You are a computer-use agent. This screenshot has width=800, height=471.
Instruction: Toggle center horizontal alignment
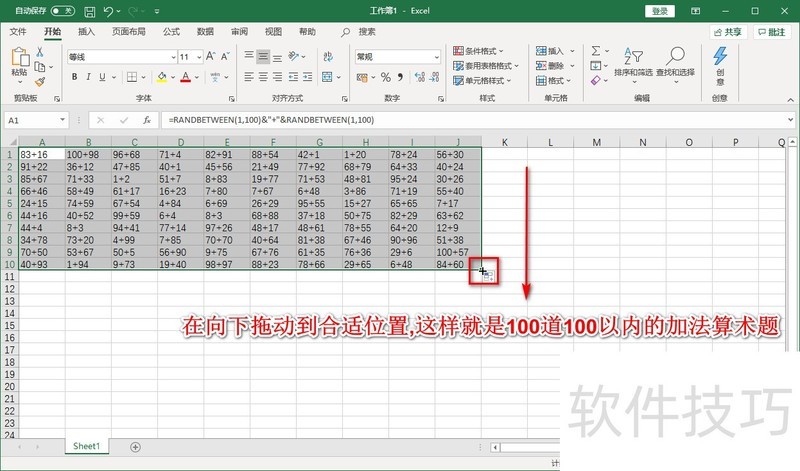pyautogui.click(x=263, y=77)
